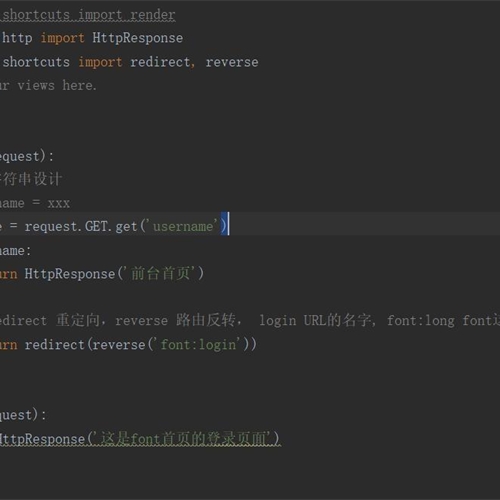Click the 'font:login' string literal
The image size is (500, 500).
(198, 344)
